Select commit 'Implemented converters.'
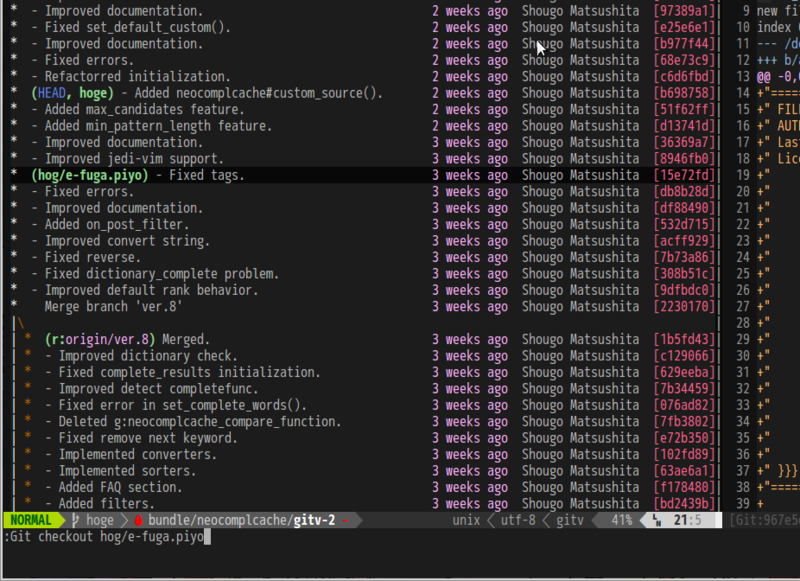 [x=138, y=454]
